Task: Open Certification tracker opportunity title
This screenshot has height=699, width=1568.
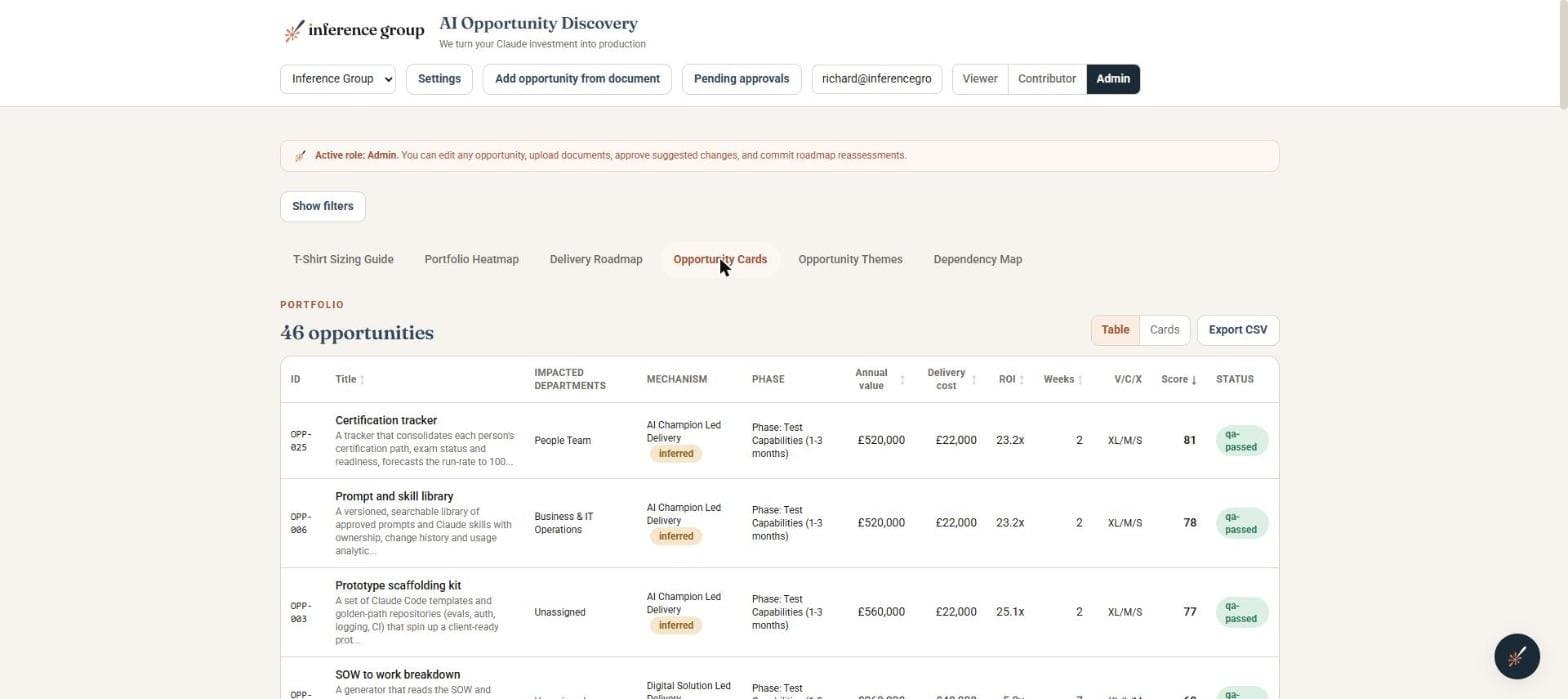Action: [x=386, y=421]
